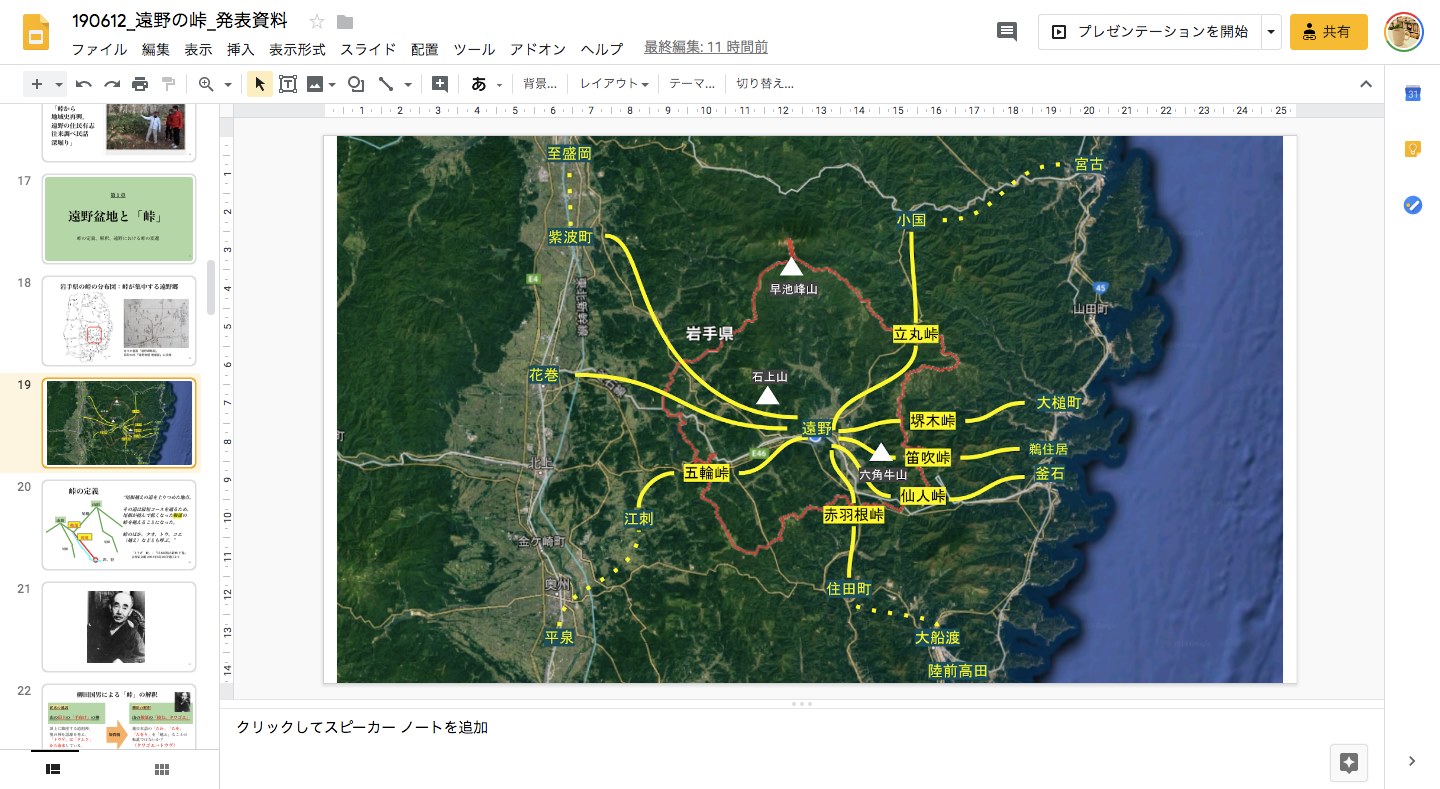Add a comment via toolbar icon
Screen dimensions: 1440x789
(x=439, y=84)
